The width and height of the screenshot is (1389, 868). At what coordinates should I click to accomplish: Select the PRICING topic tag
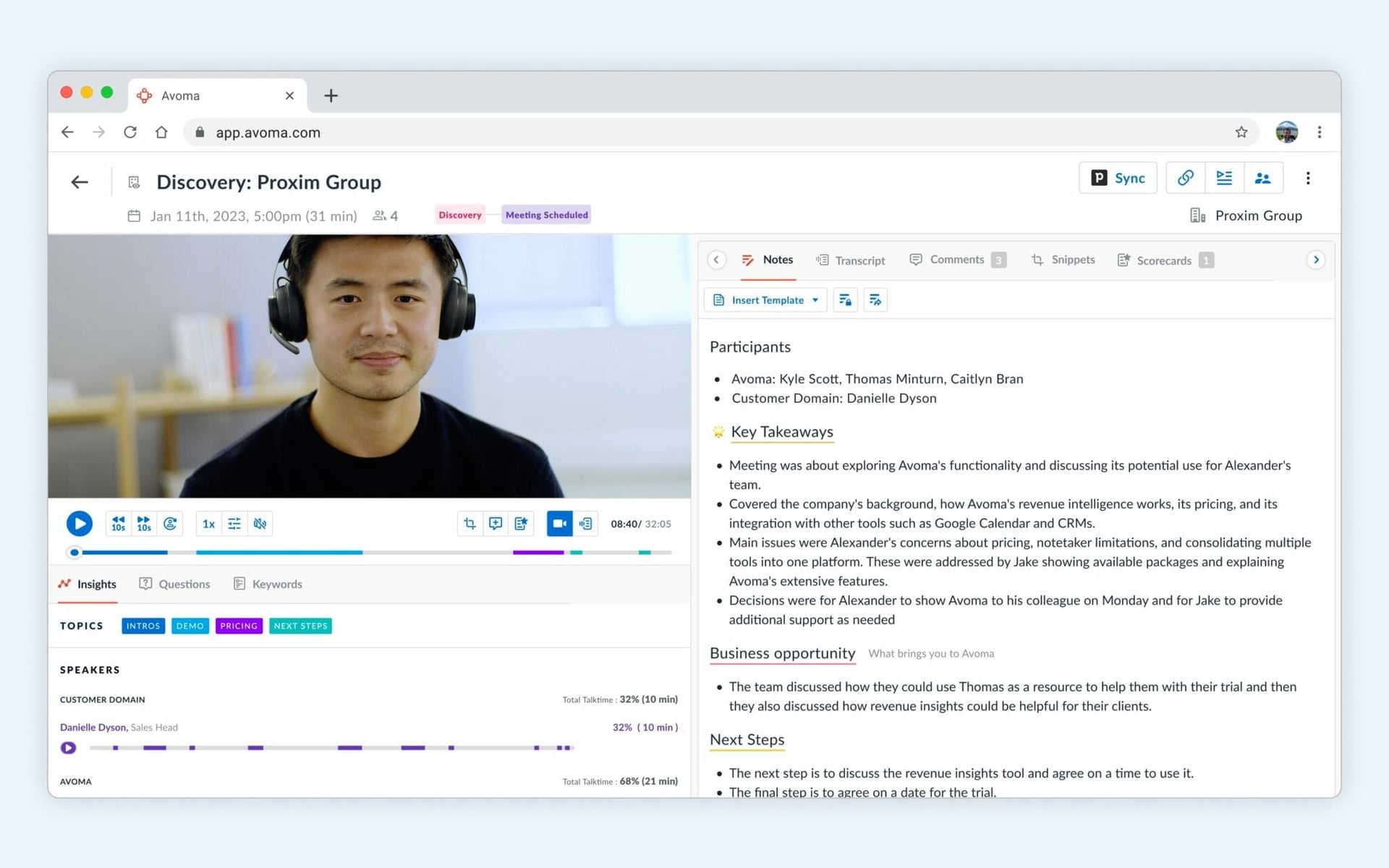tap(239, 626)
